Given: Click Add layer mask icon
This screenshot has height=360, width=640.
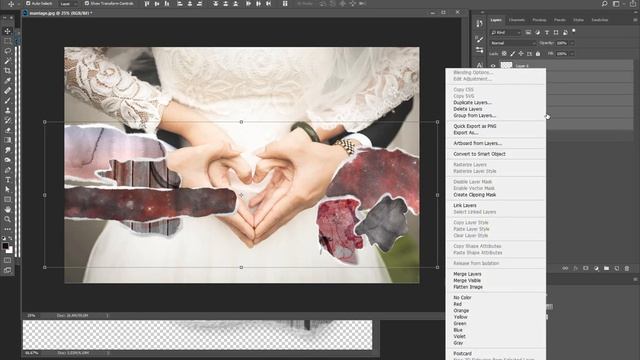Looking at the screenshot, I should (x=586, y=268).
